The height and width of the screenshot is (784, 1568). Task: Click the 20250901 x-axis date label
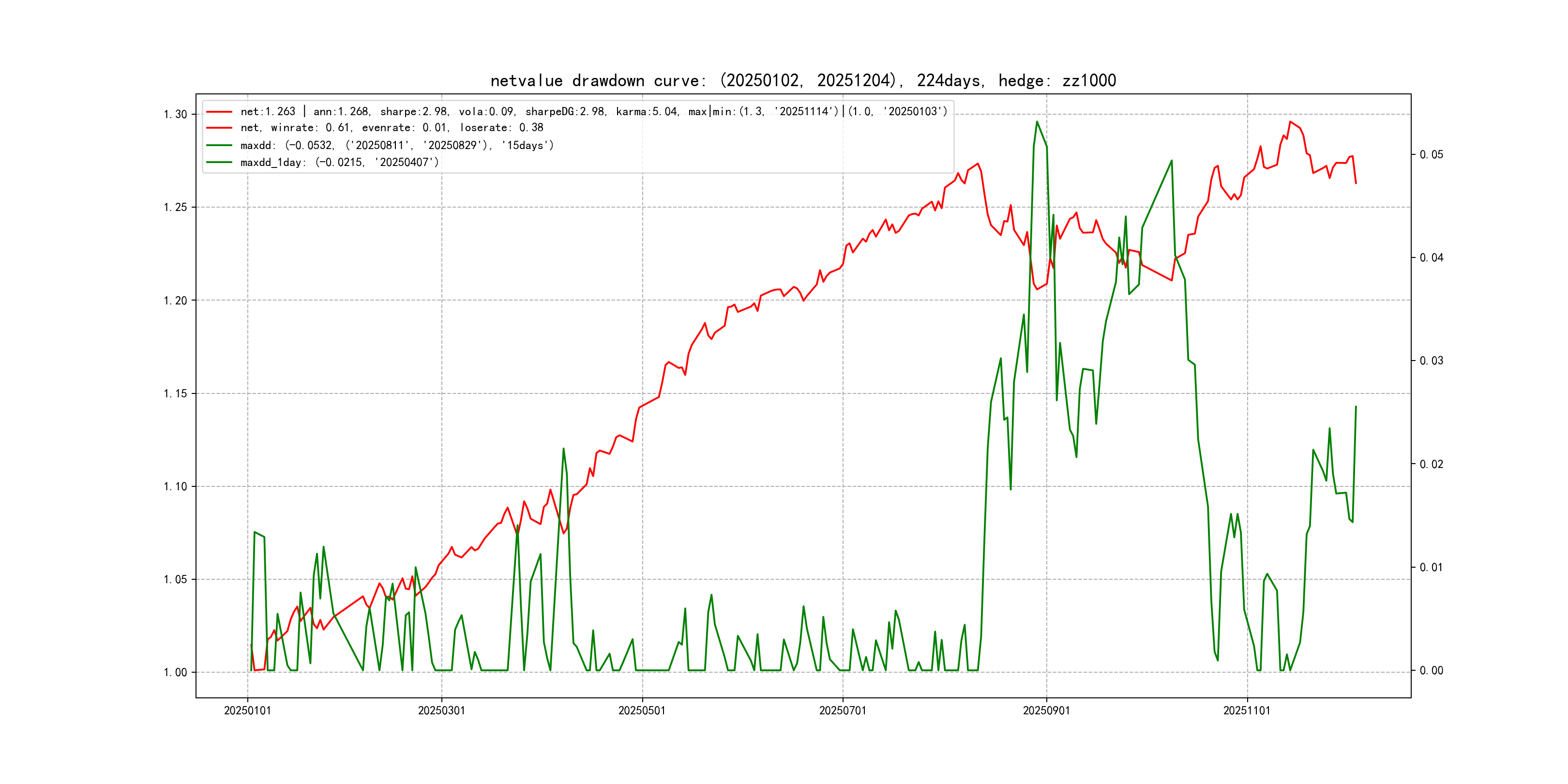coord(1046,710)
